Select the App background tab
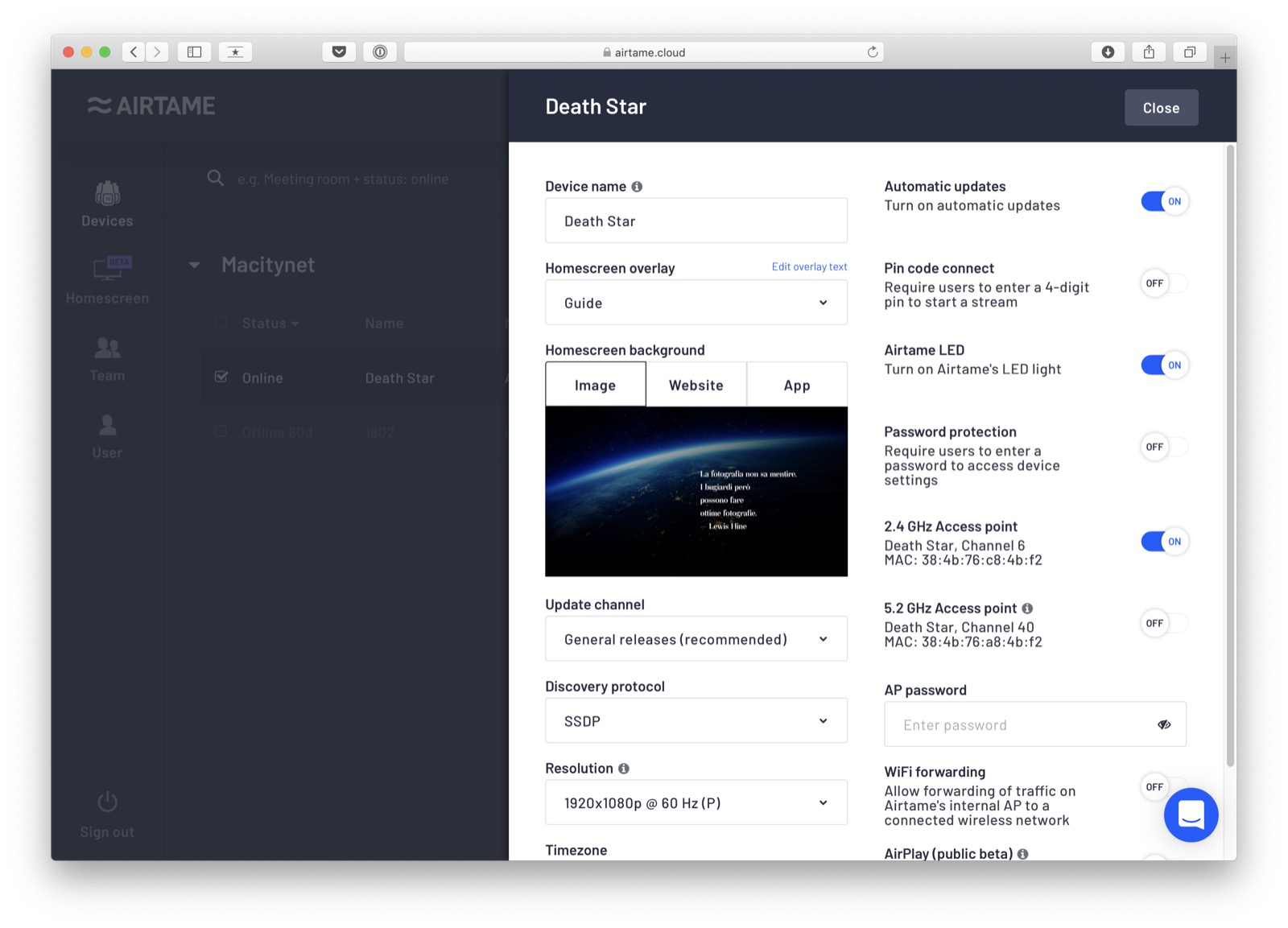 (x=797, y=385)
